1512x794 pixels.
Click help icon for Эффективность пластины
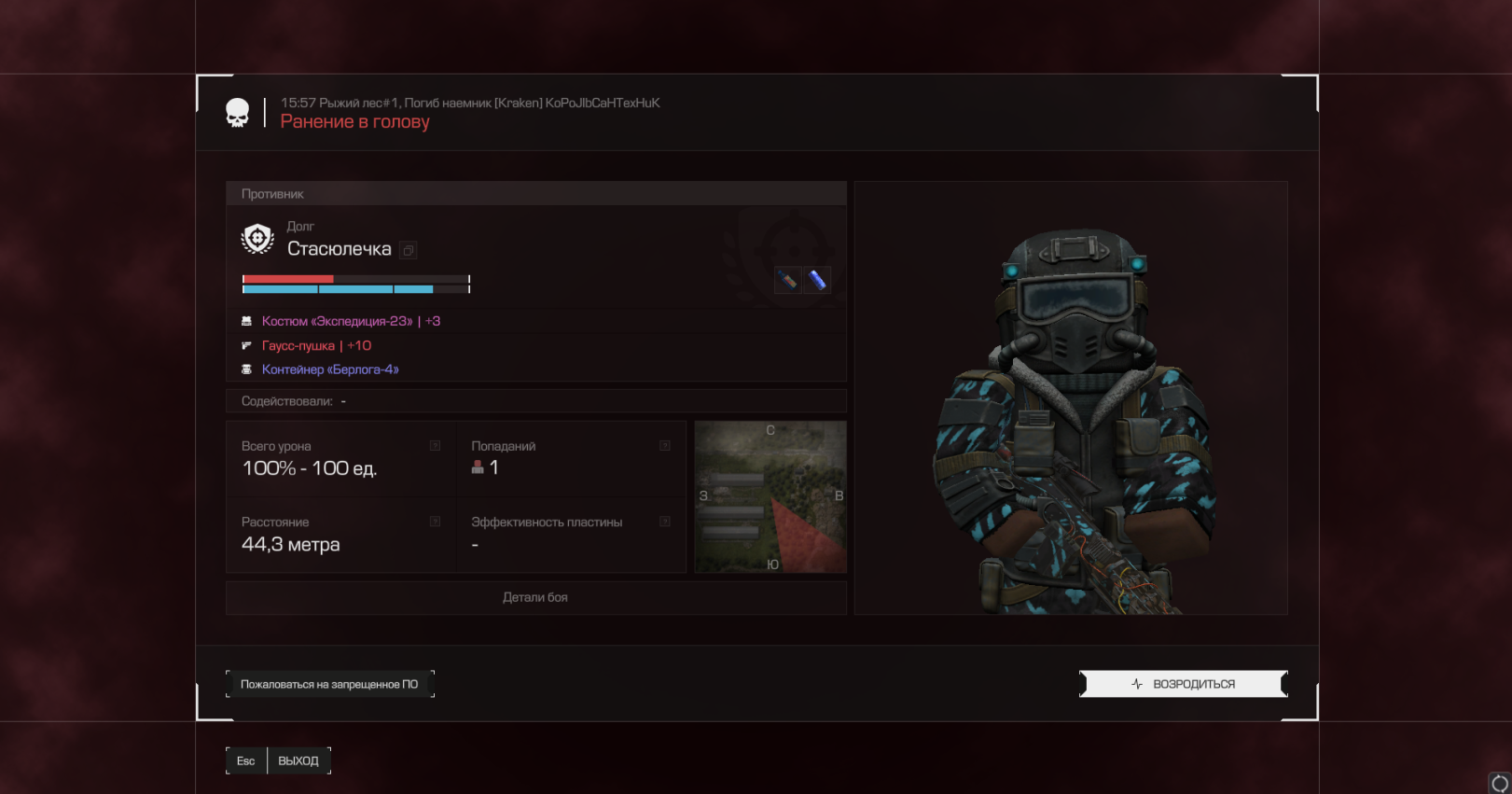tap(665, 522)
